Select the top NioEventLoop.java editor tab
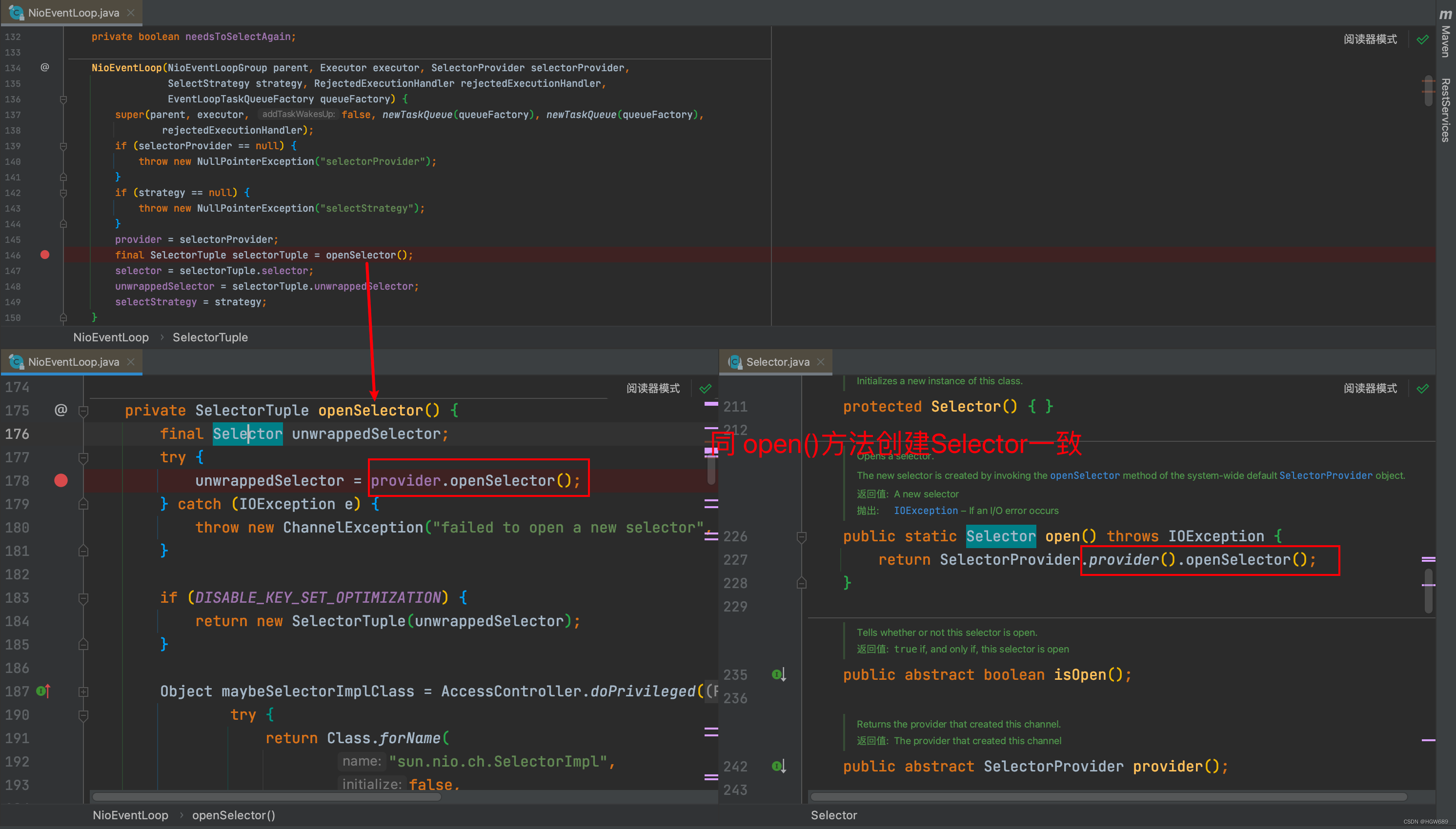Image resolution: width=1456 pixels, height=829 pixels. (x=71, y=13)
